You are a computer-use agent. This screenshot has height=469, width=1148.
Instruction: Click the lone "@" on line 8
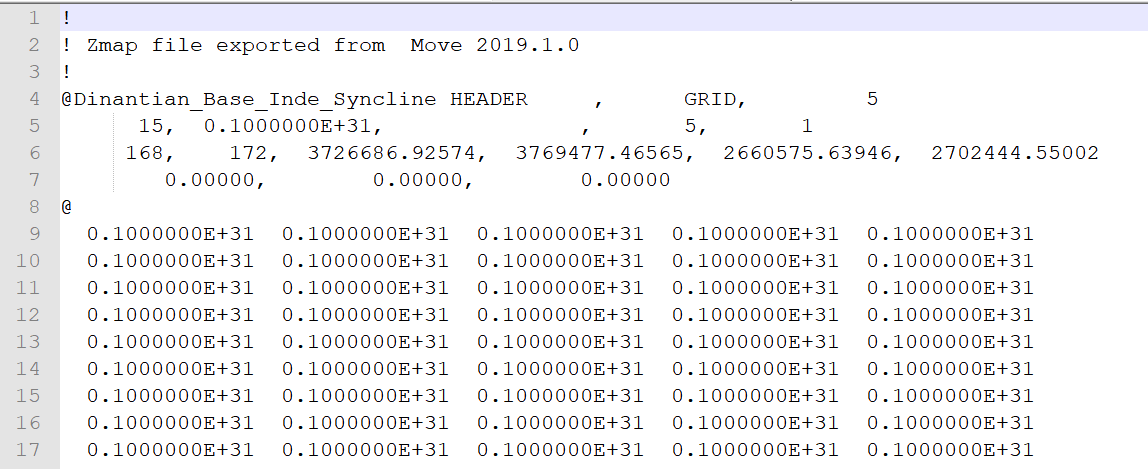[x=67, y=207]
